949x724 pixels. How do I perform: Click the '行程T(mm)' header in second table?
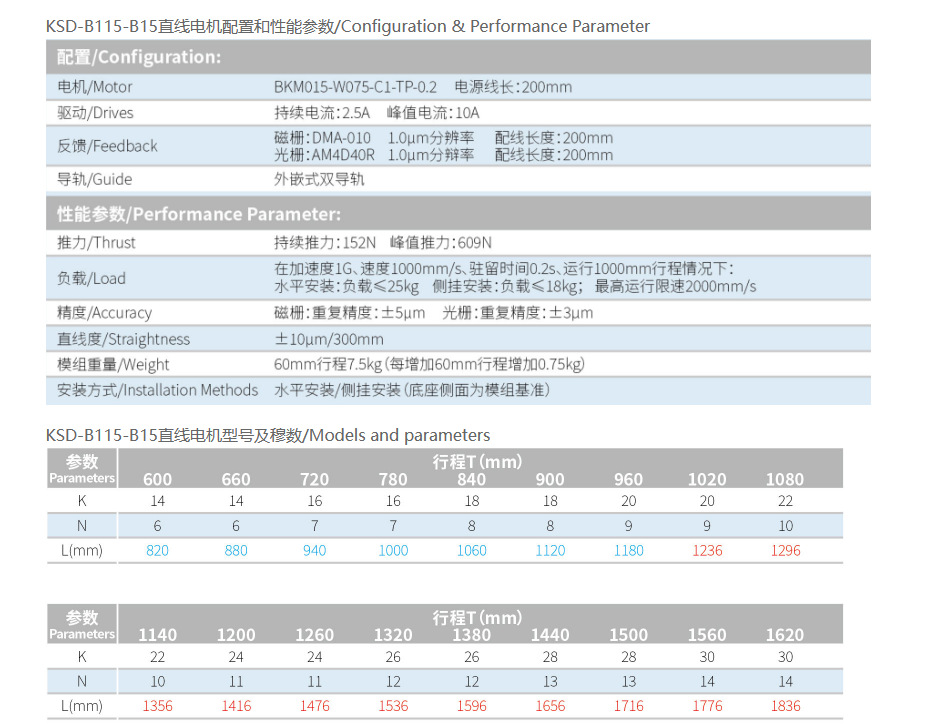tap(478, 617)
